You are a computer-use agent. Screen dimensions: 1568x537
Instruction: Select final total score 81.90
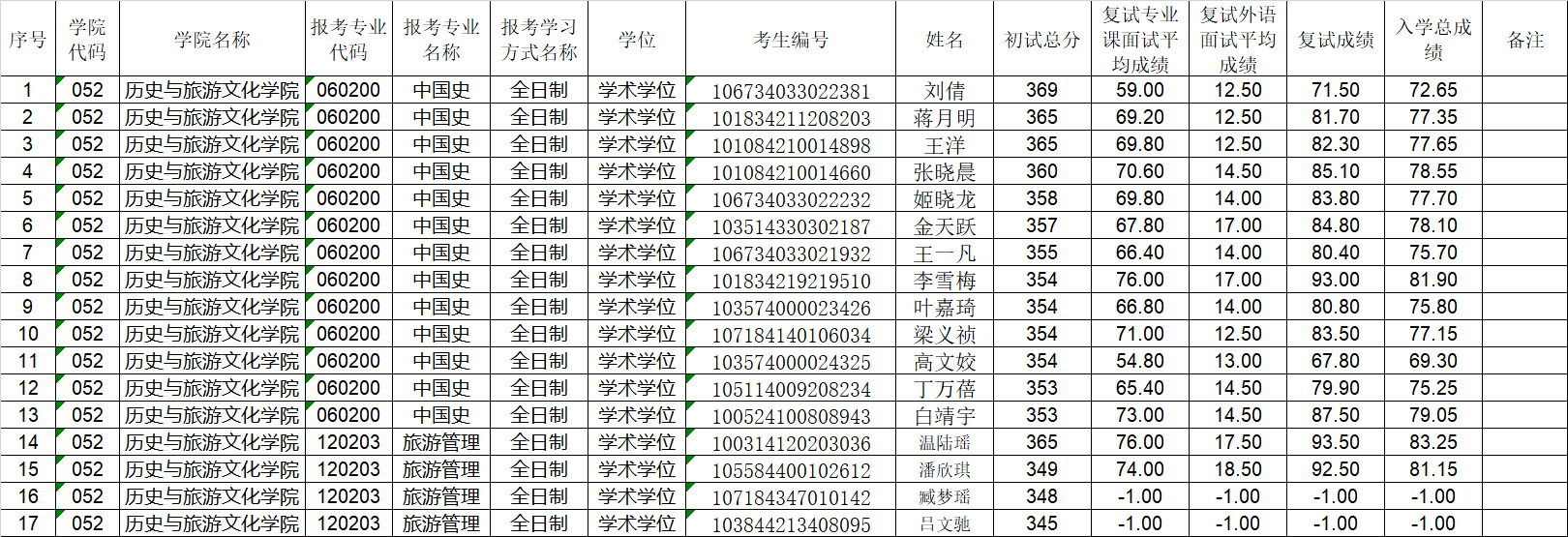point(1432,280)
